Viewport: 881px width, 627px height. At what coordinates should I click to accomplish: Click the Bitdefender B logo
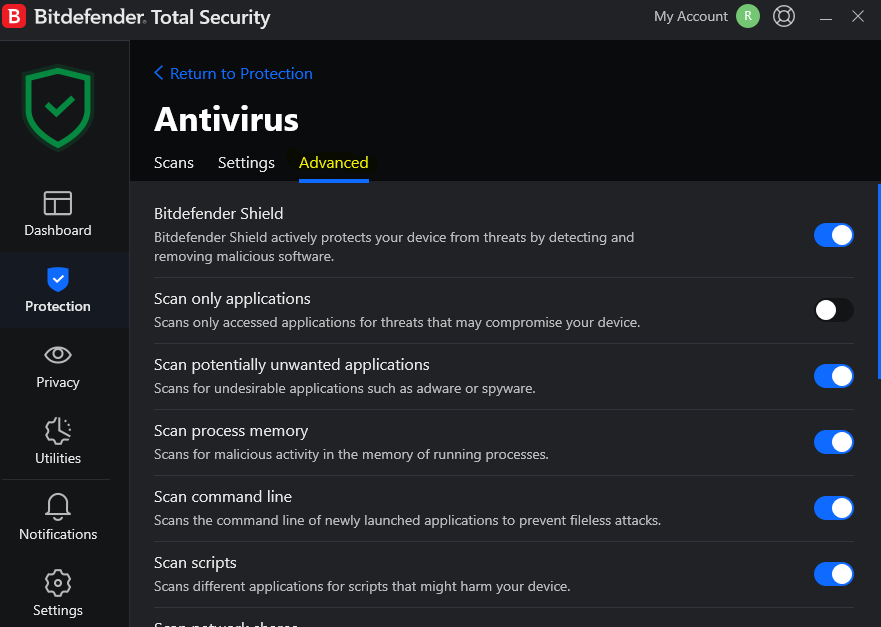(x=13, y=16)
